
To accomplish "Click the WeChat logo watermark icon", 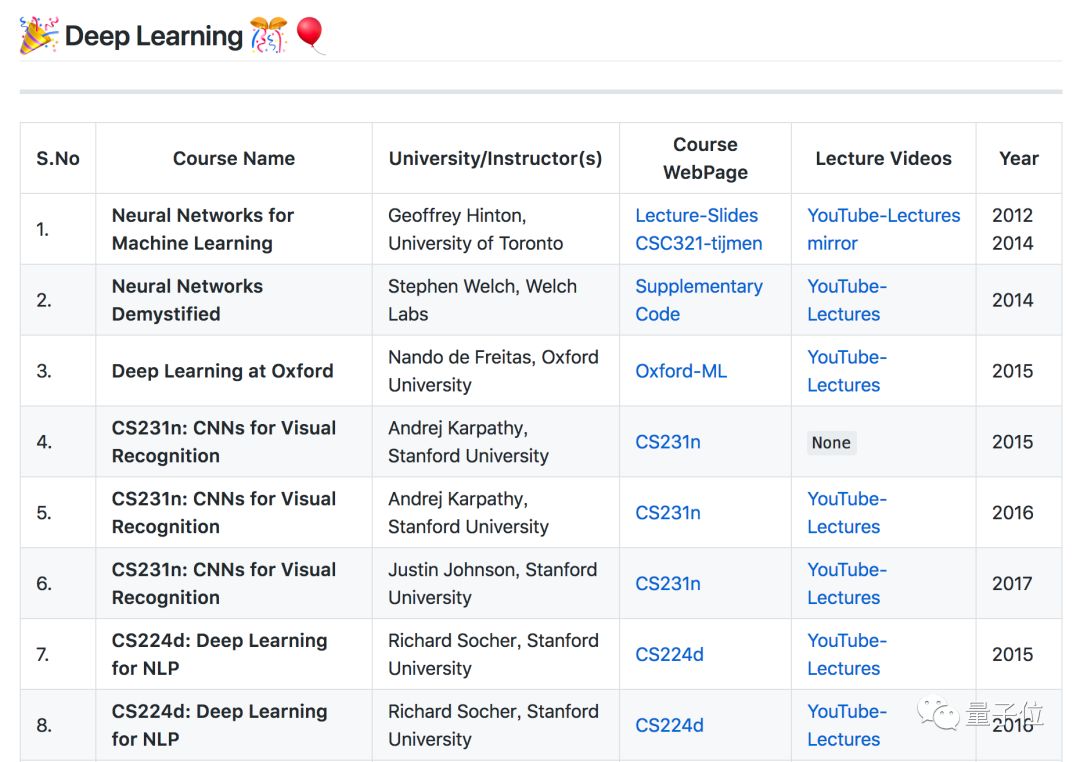I will click(940, 715).
